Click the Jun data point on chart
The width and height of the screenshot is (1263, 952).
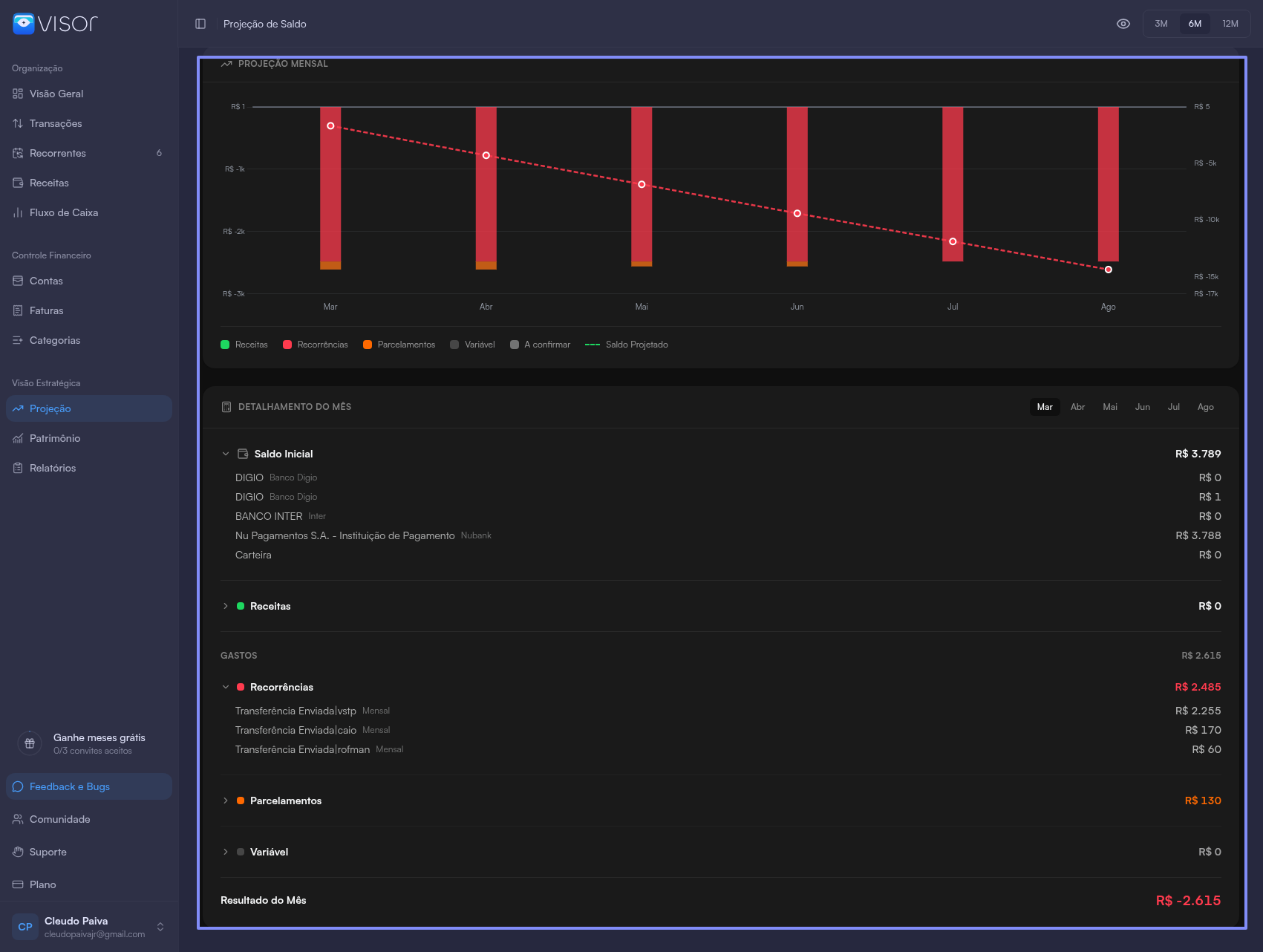pyautogui.click(x=797, y=213)
